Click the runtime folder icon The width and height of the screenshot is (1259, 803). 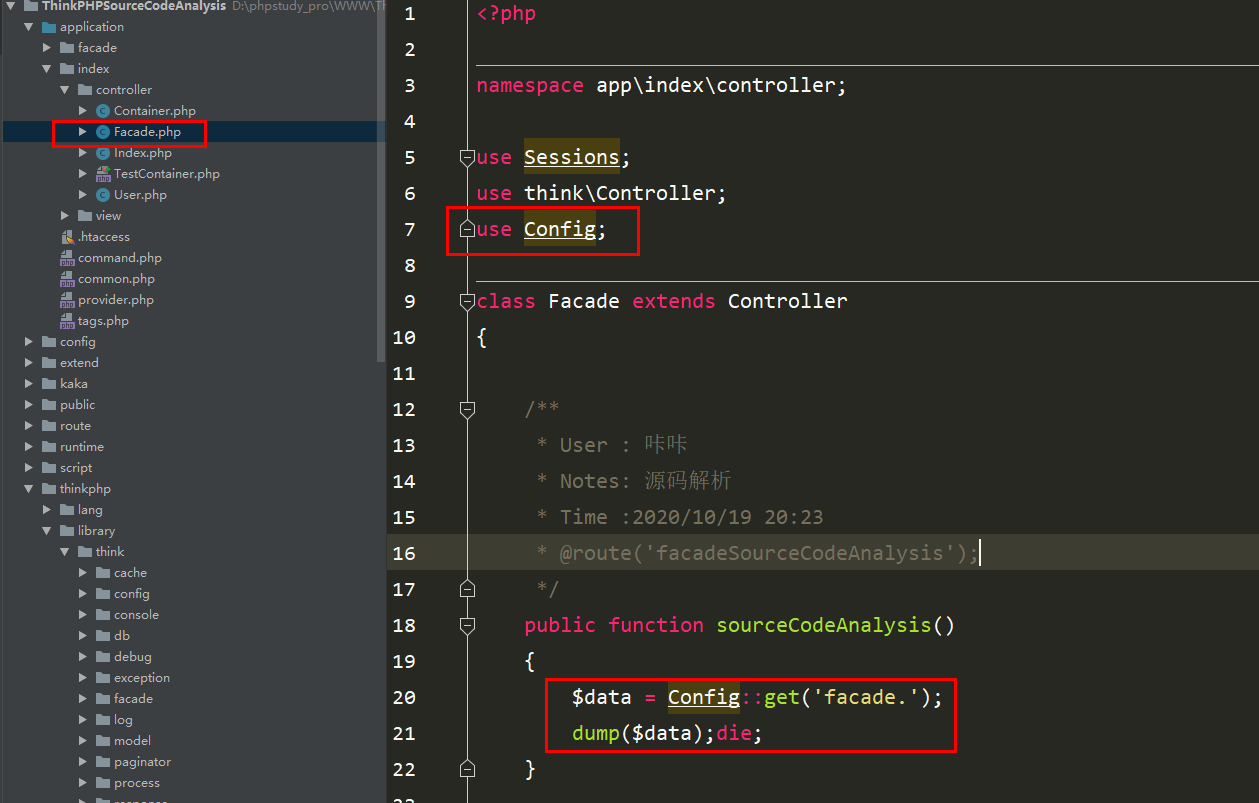pyautogui.click(x=49, y=447)
